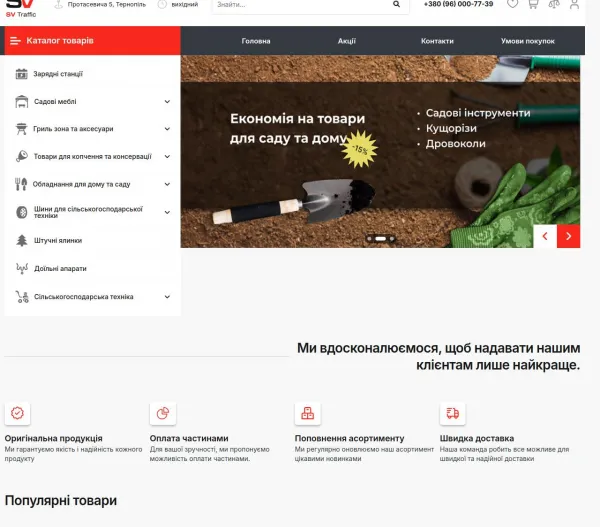
Task: Click the garden tools promo banner
Action: (380, 152)
